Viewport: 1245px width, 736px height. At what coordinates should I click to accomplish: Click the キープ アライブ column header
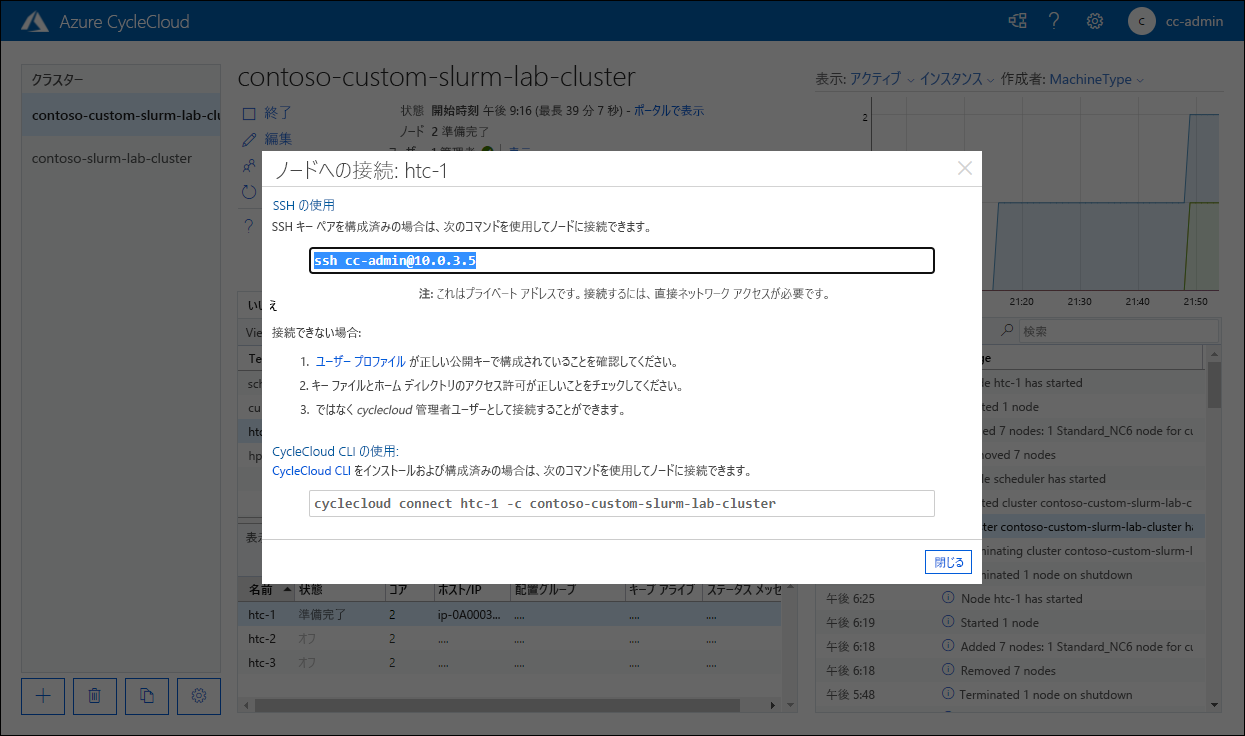coord(664,590)
